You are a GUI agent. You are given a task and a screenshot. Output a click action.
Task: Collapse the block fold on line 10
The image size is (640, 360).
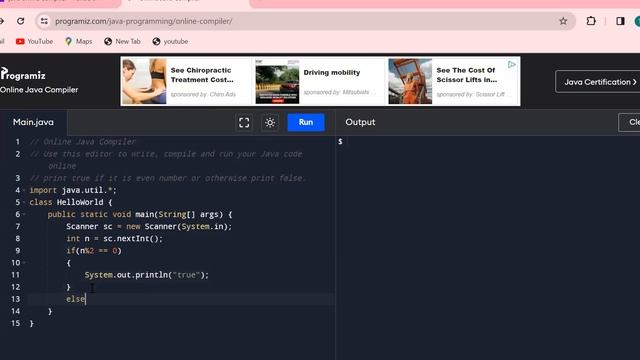(x=24, y=263)
